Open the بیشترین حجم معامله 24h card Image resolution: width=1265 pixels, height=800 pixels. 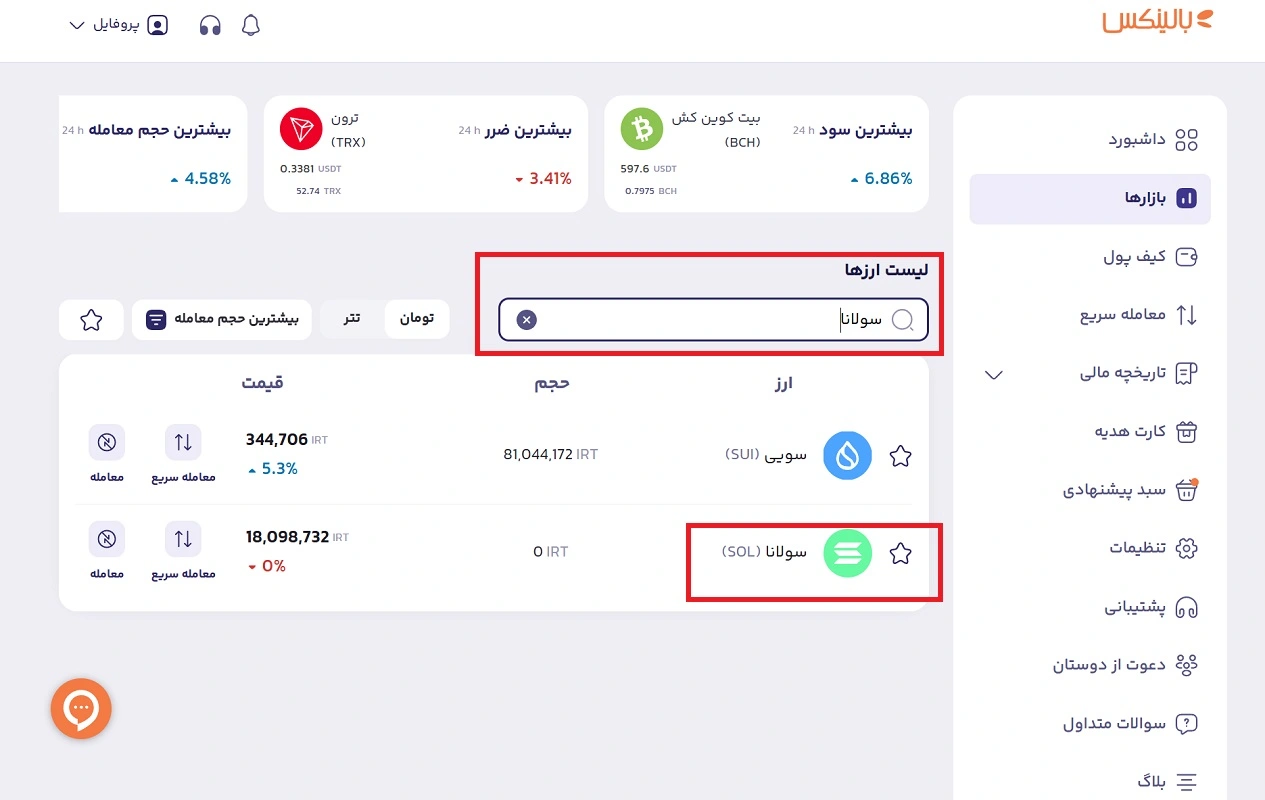click(x=153, y=154)
